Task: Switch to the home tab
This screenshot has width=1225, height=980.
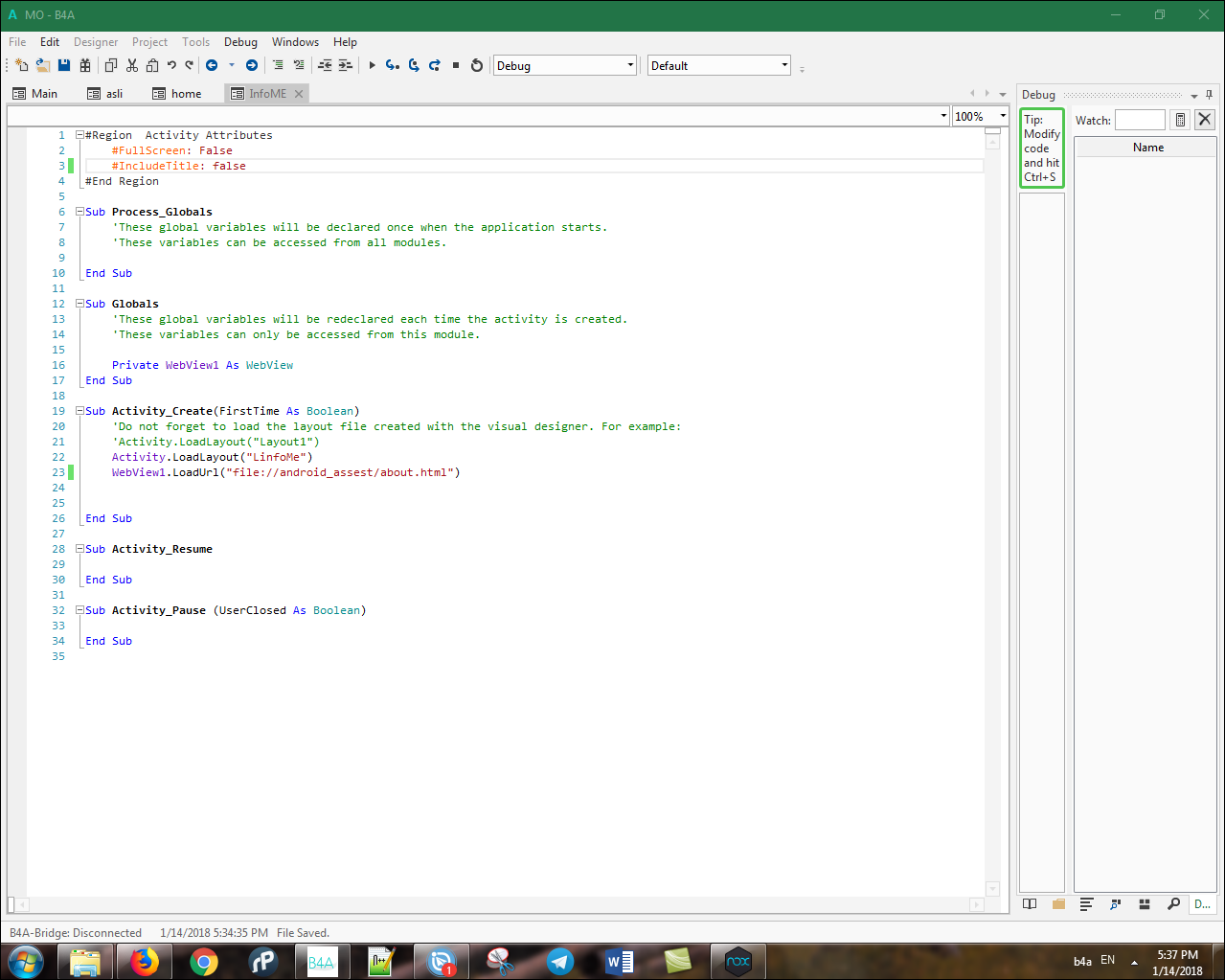Action: point(186,94)
